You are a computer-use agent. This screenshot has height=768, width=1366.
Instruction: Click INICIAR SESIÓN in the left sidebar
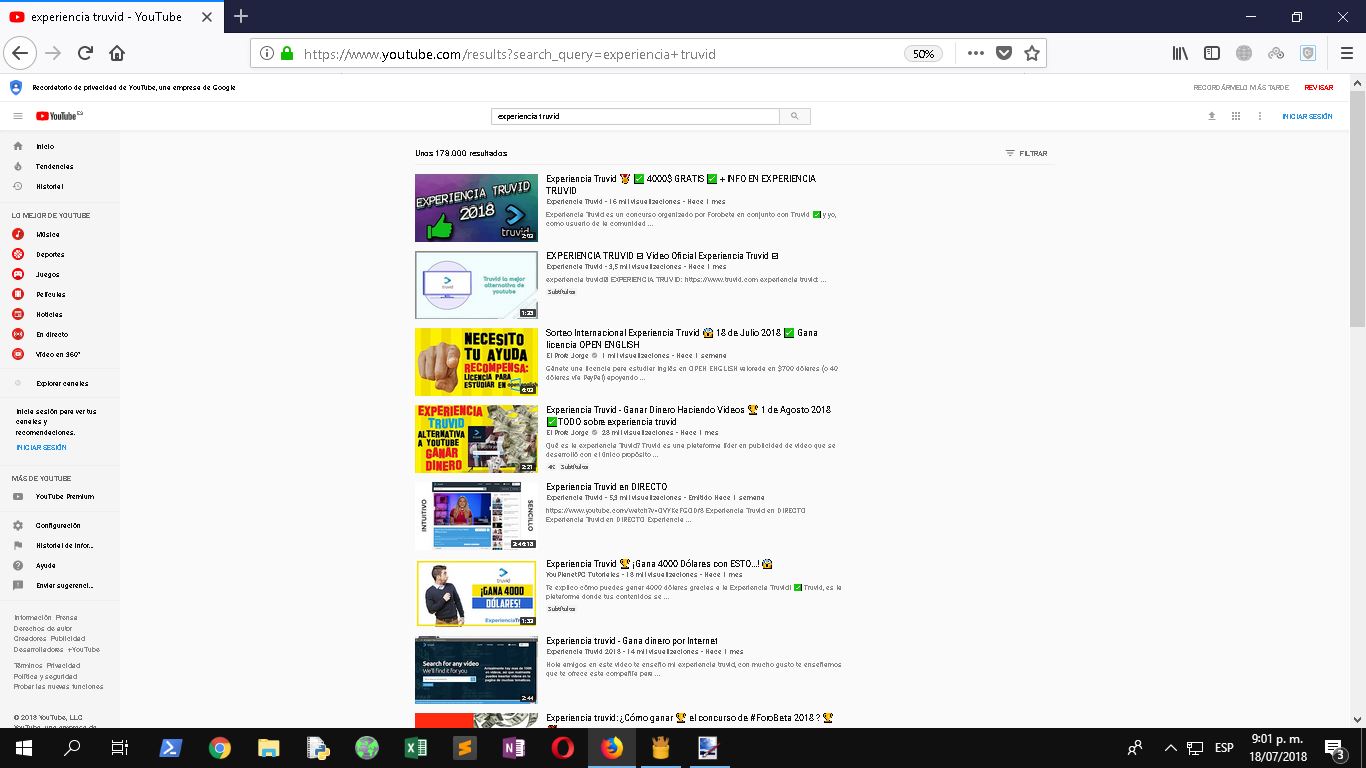click(41, 447)
